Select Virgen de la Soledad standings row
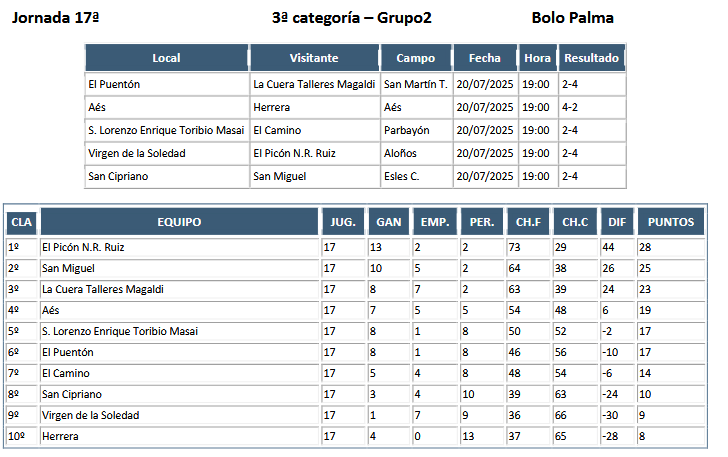This screenshot has width=728, height=457. (x=356, y=415)
